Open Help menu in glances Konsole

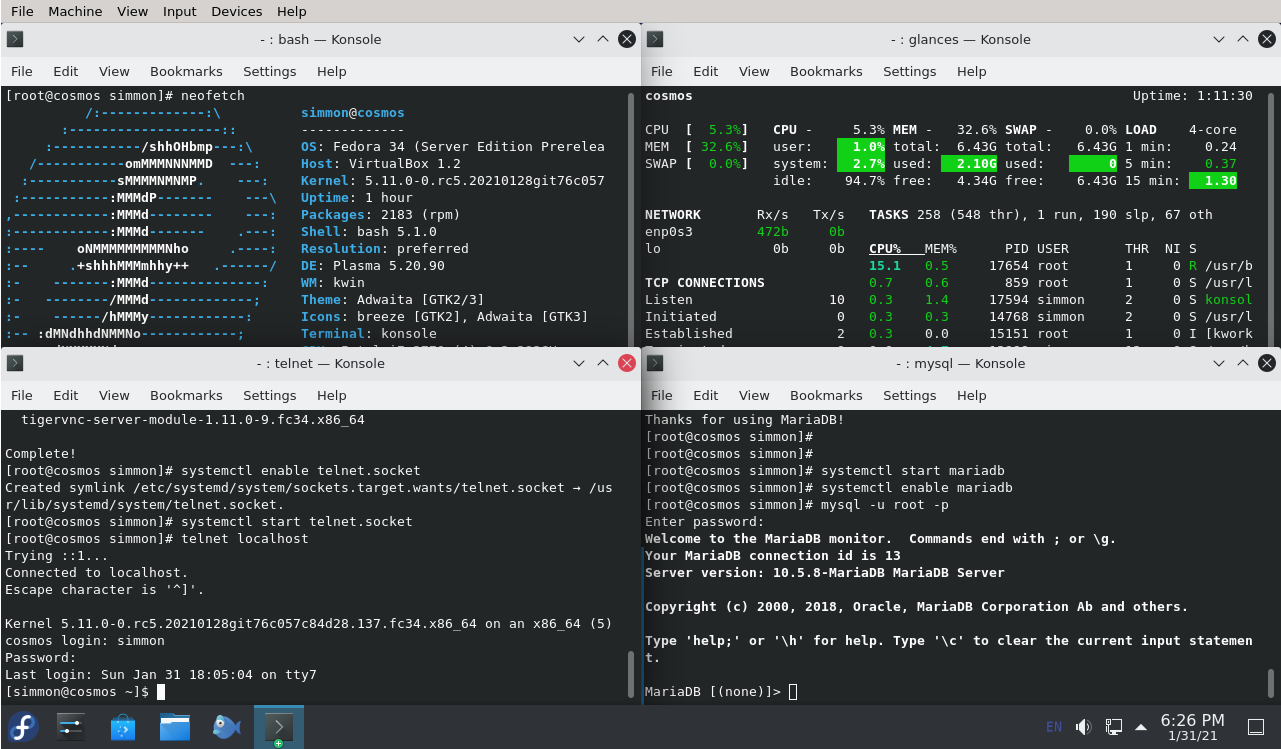pyautogui.click(x=971, y=72)
